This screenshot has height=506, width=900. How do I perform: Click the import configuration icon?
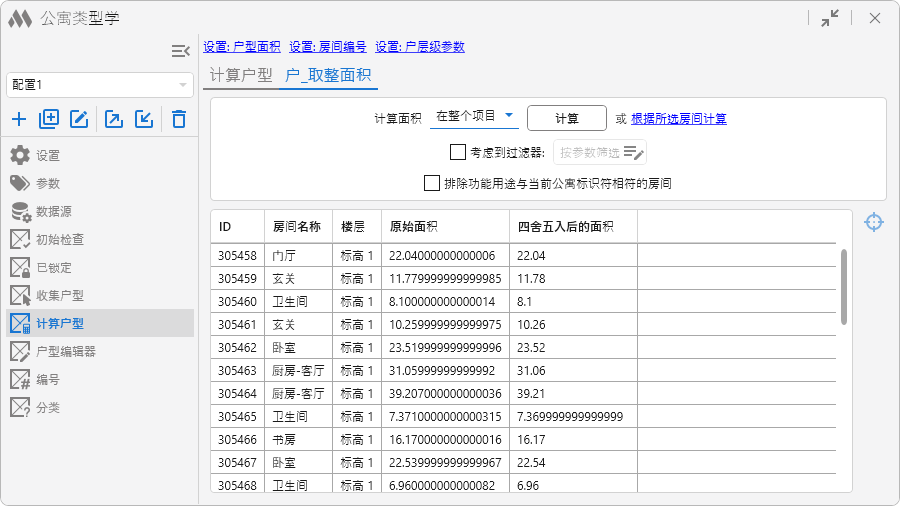point(144,120)
